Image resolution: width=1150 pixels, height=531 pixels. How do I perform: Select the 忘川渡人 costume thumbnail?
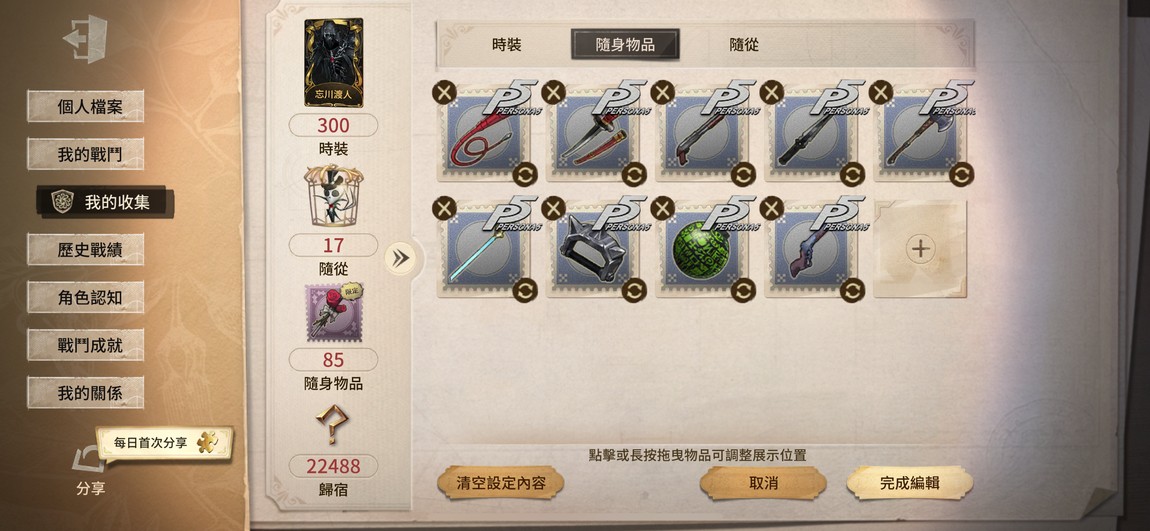tap(334, 63)
